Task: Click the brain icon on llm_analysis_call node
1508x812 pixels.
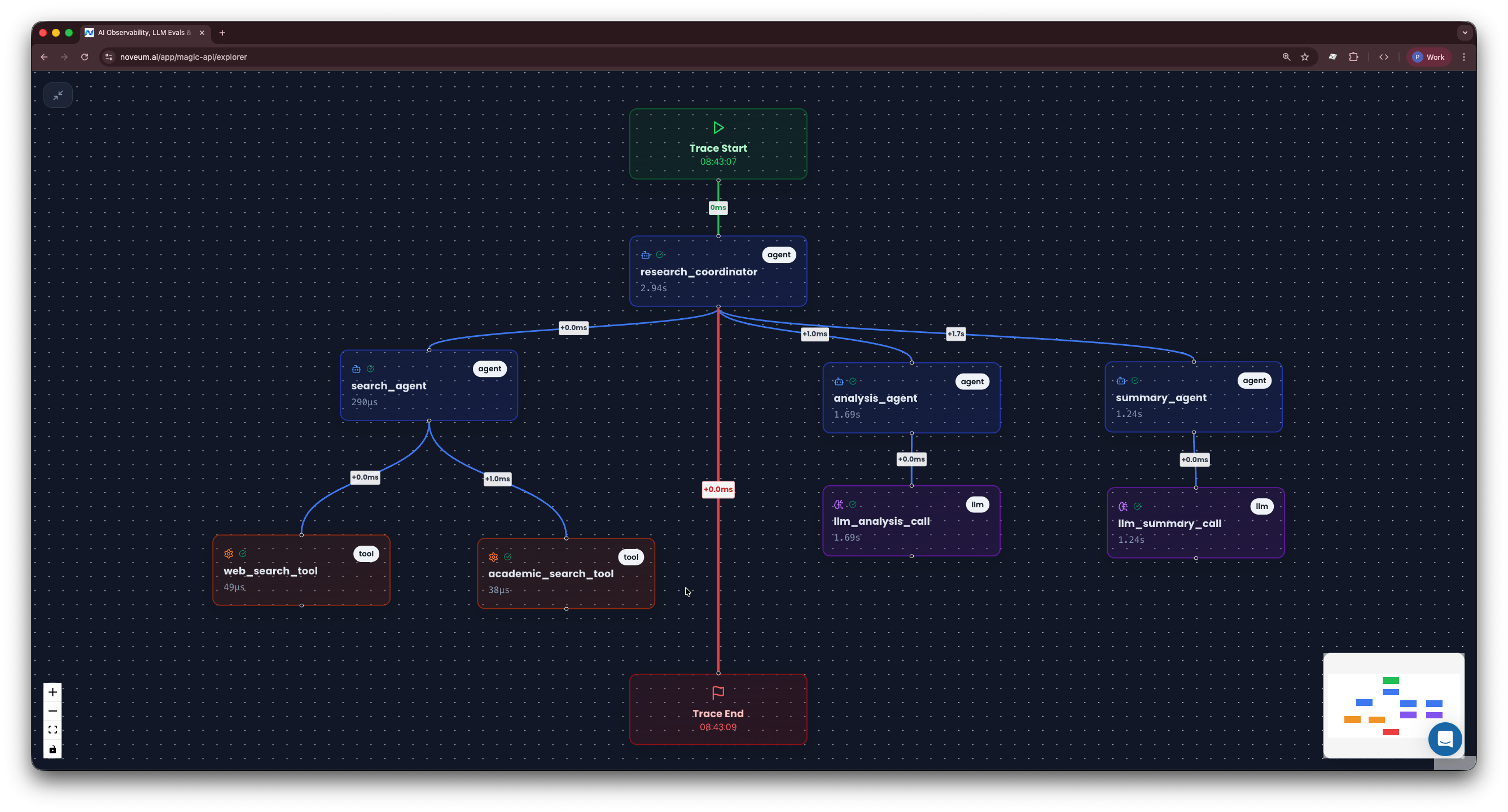Action: 838,504
